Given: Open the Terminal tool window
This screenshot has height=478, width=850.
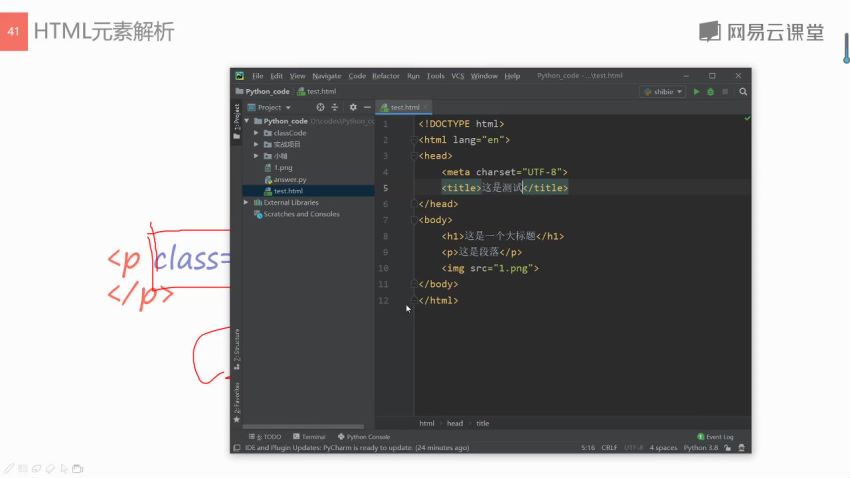Looking at the screenshot, I should [x=309, y=437].
